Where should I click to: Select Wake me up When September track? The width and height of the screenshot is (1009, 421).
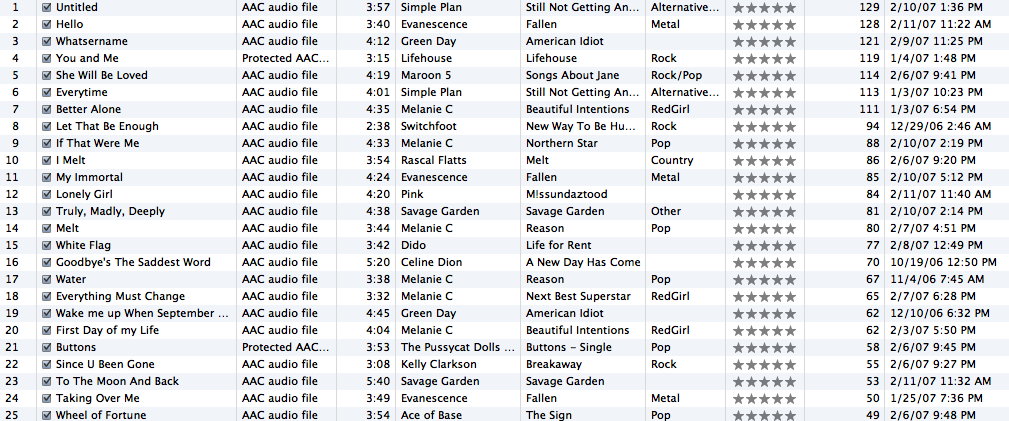[142, 313]
